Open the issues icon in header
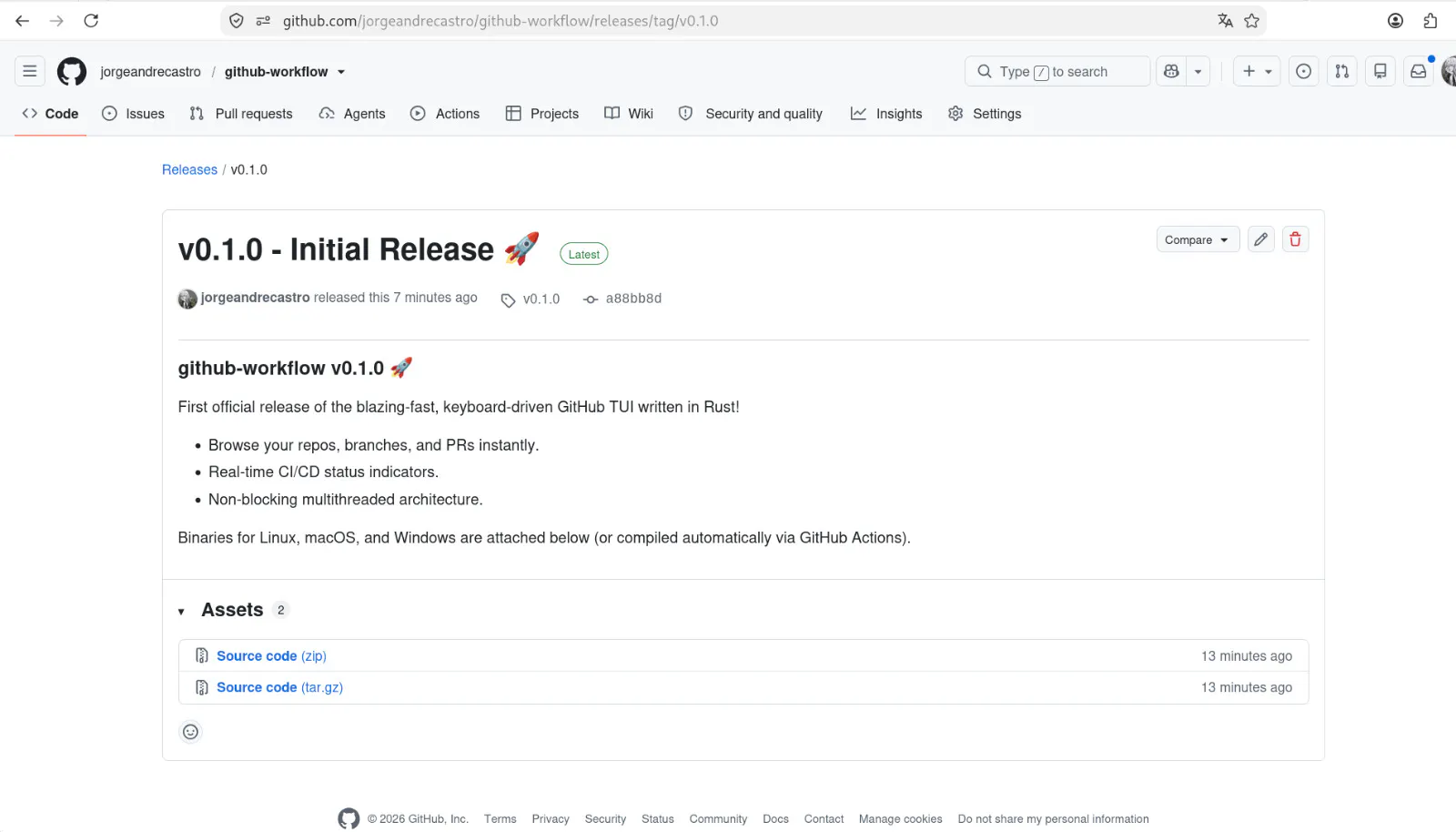The height and width of the screenshot is (832, 1456). pos(1303,71)
